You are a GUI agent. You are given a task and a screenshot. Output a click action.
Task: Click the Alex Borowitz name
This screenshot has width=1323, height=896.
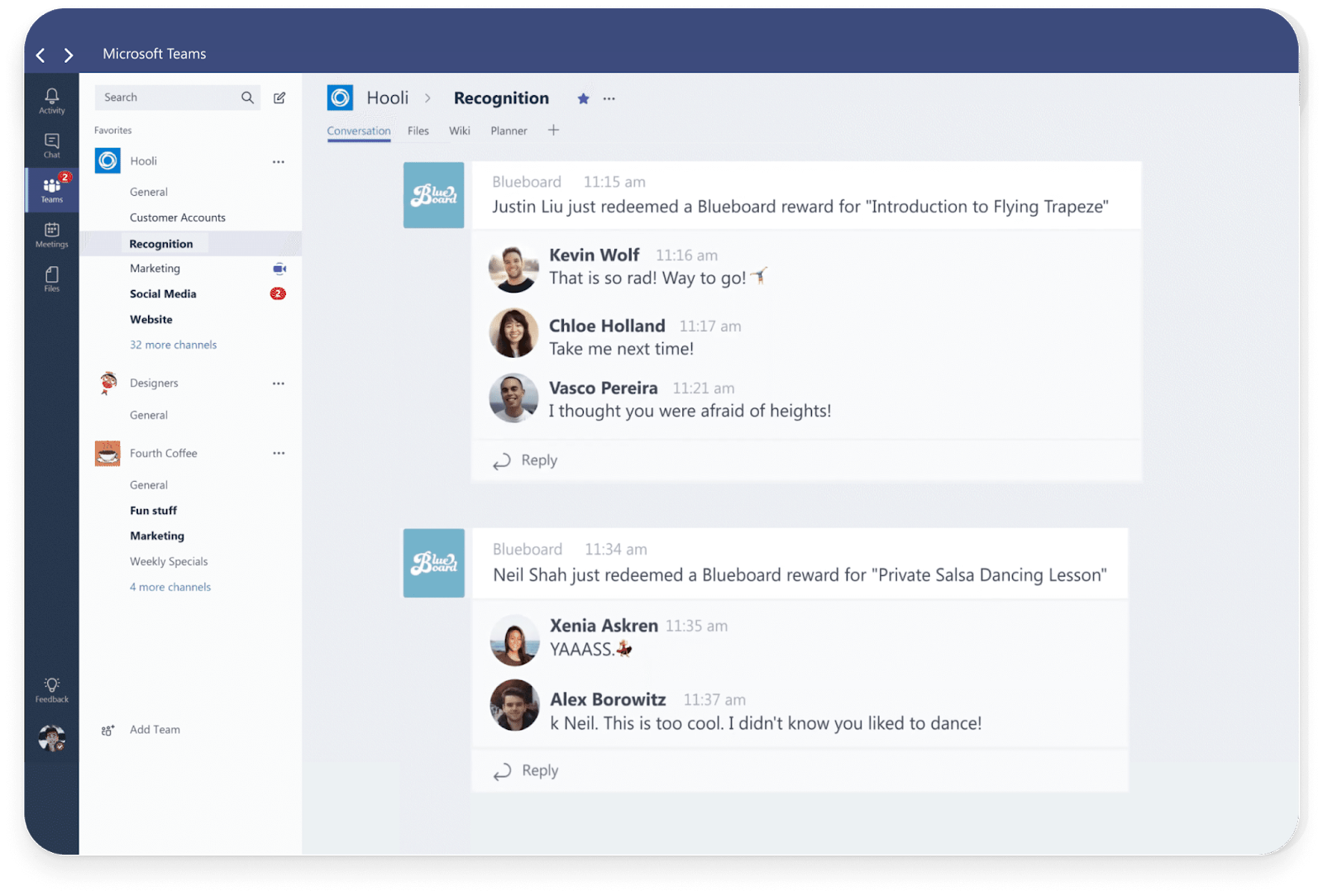(608, 699)
